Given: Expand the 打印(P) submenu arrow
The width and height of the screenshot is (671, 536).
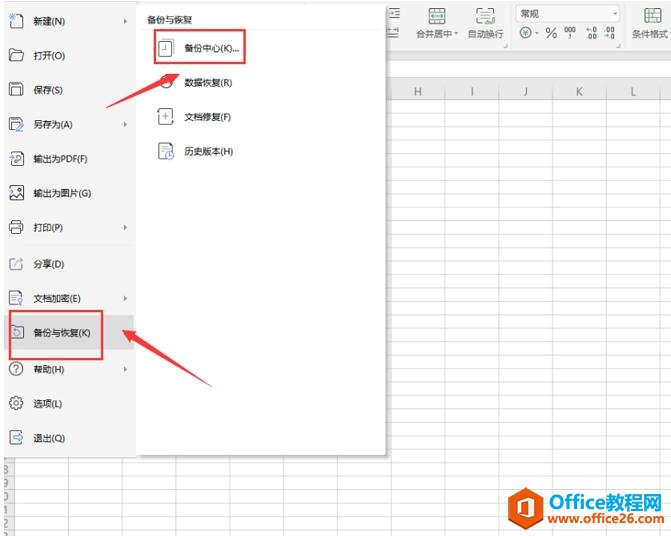Looking at the screenshot, I should point(125,227).
